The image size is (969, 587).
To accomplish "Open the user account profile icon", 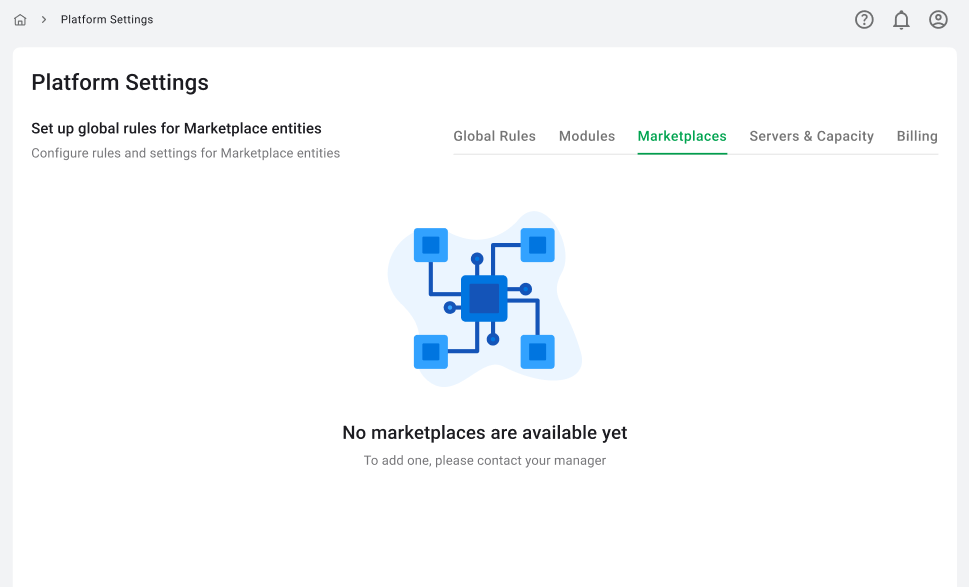I will [x=938, y=20].
